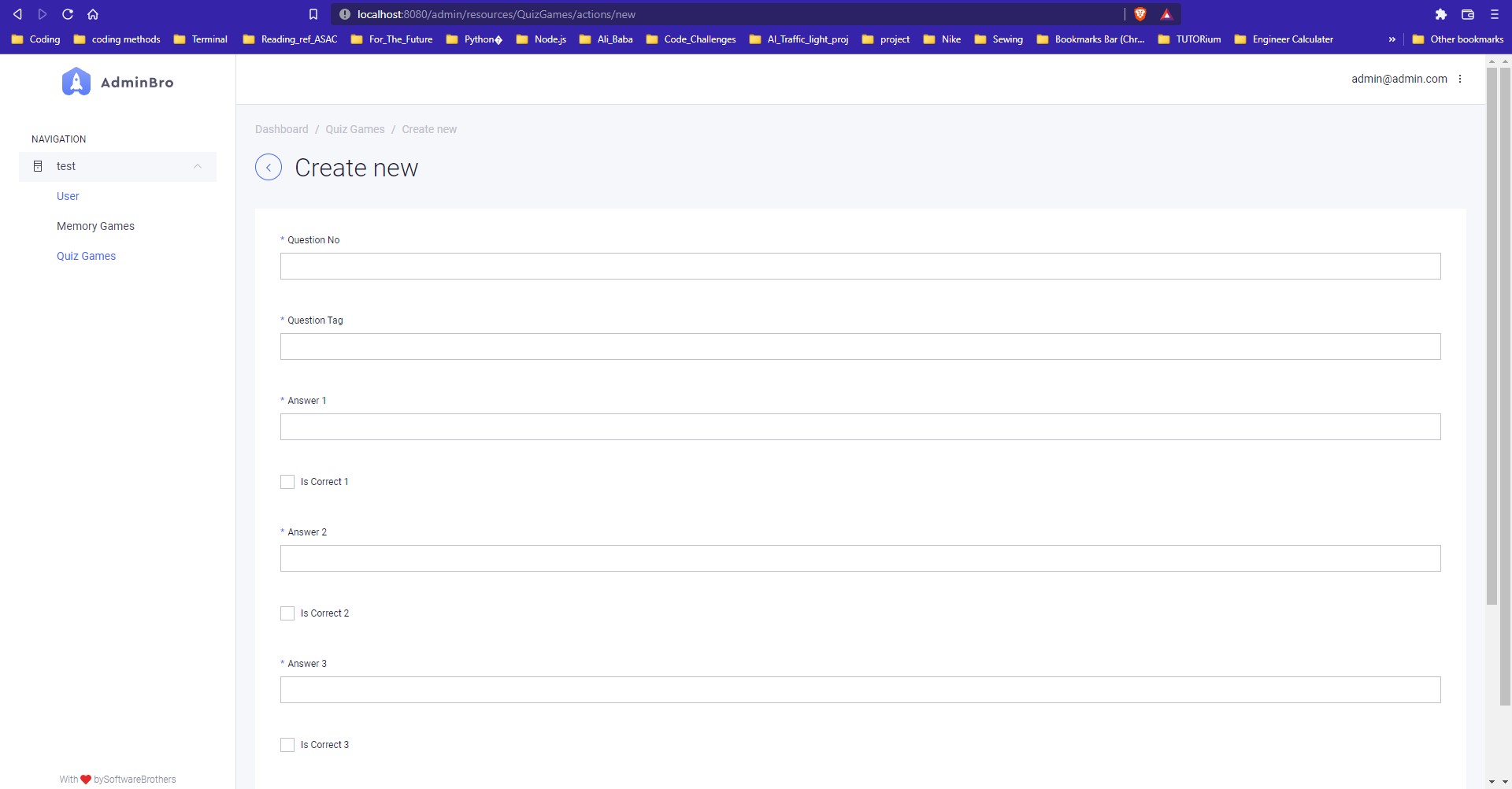
Task: Open the Quiz Games breadcrumb link
Action: pyautogui.click(x=355, y=129)
